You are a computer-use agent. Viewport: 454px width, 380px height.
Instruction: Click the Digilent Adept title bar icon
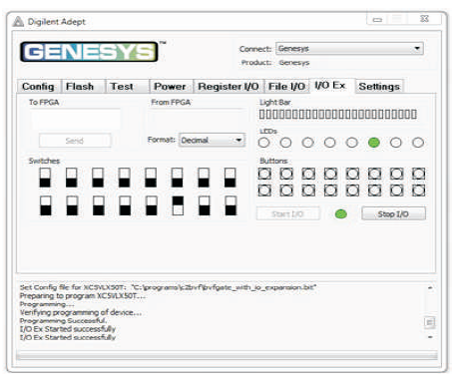18,22
